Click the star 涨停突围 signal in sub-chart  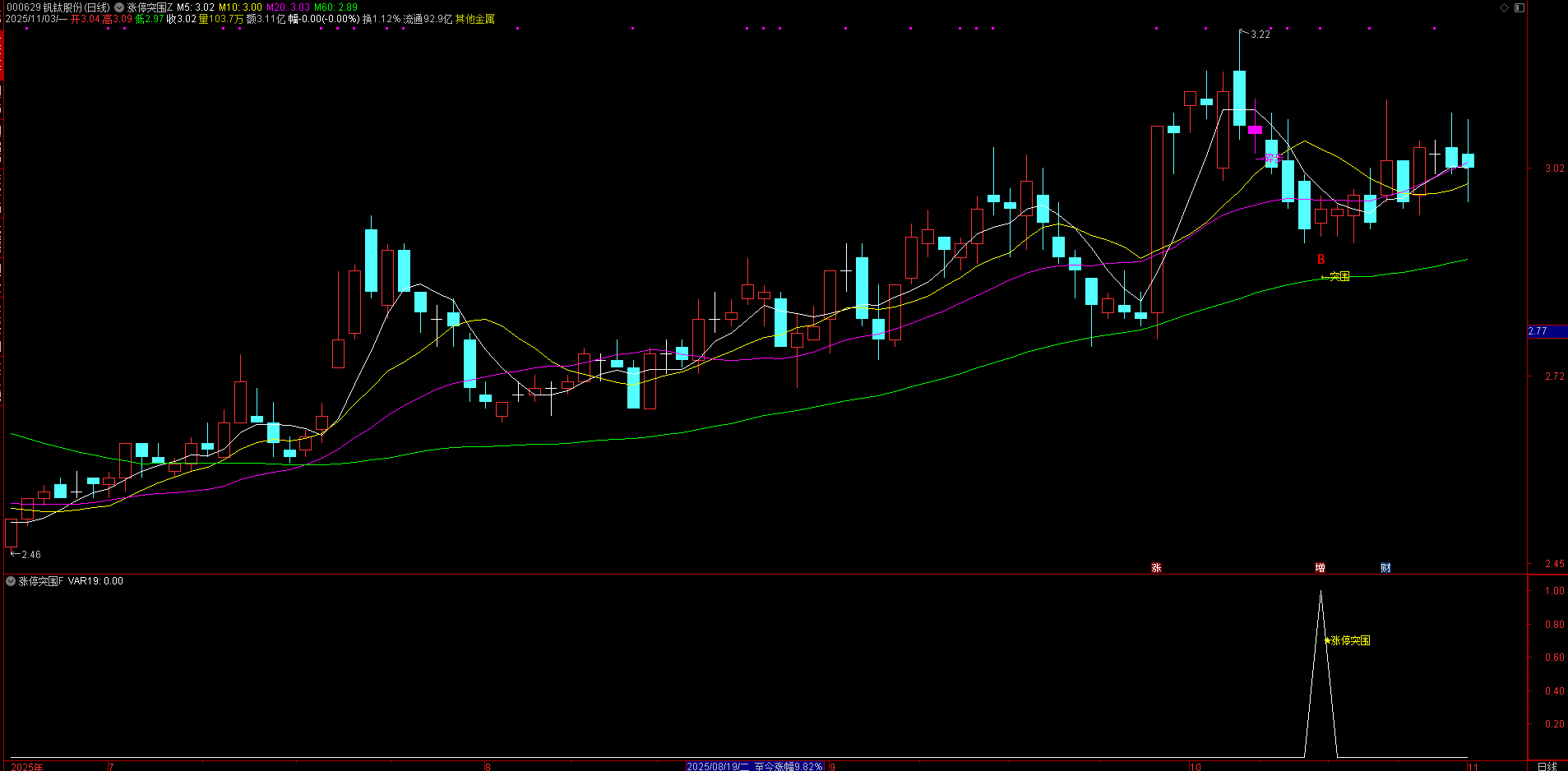(x=1348, y=640)
